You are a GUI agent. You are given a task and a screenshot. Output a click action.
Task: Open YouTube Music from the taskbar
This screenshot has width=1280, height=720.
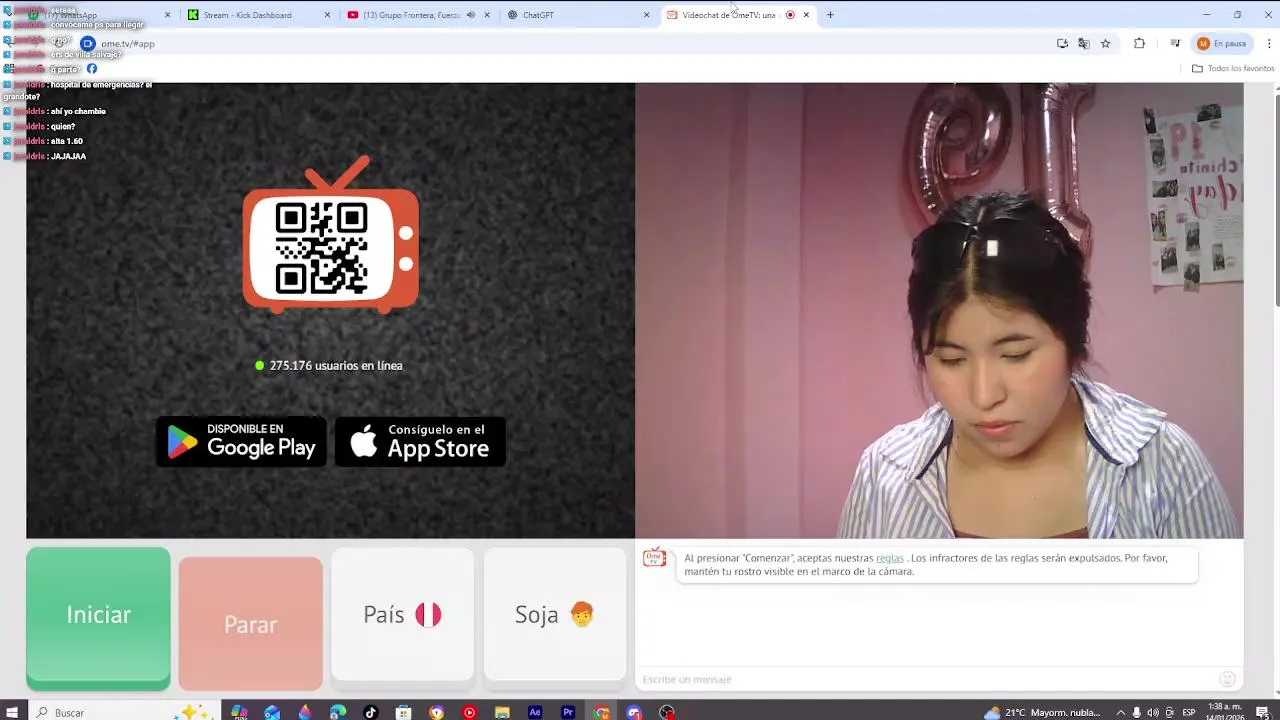470,712
